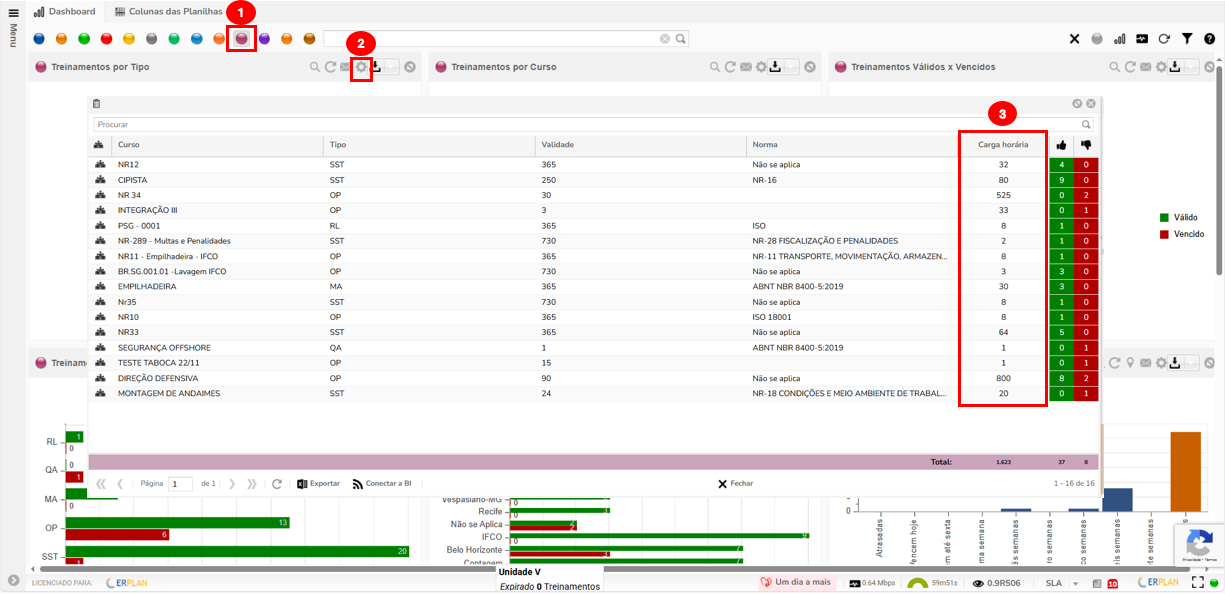Click the settings gear in Treinamentos por Tipo

point(361,67)
